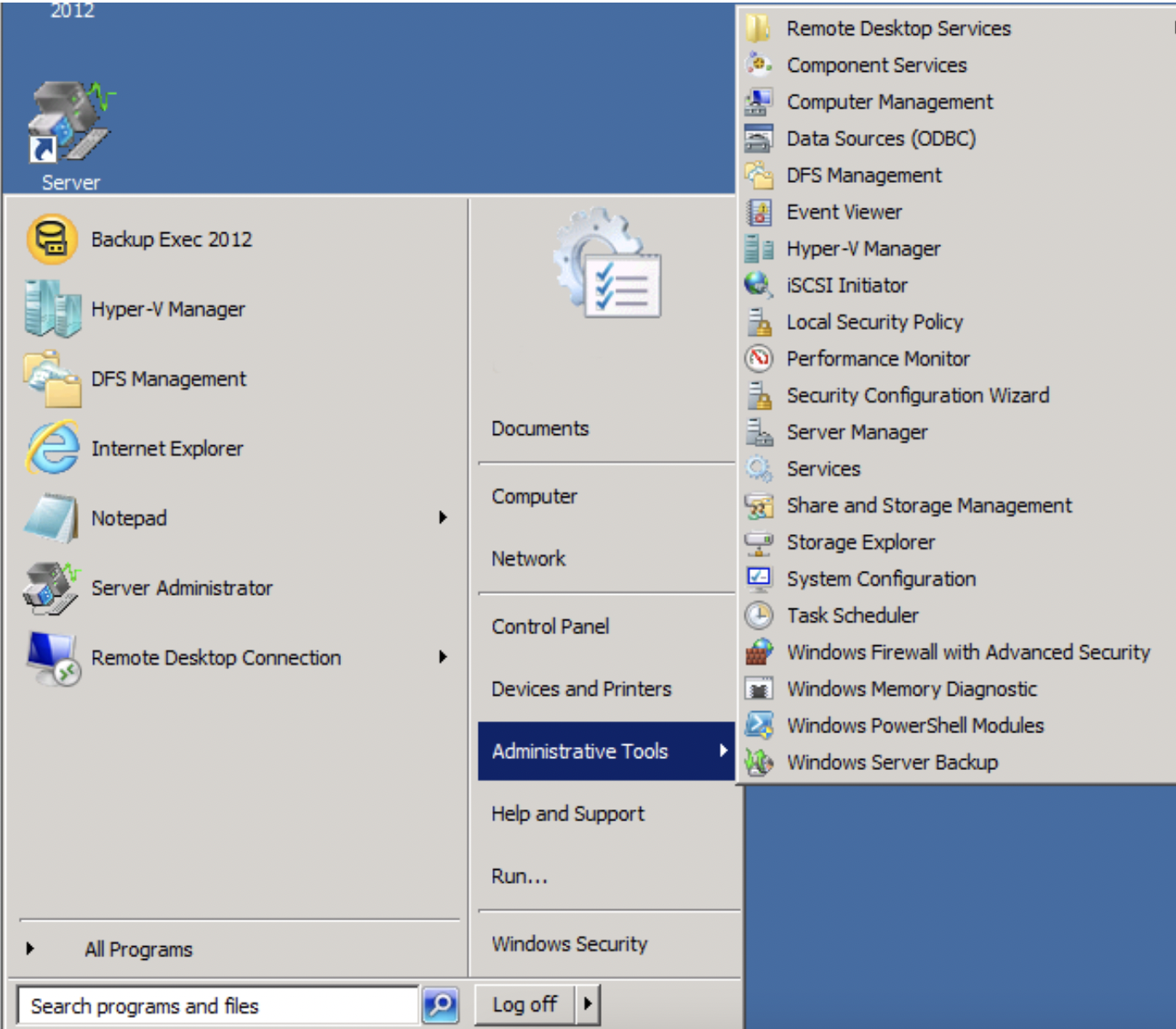Screen dimensions: 1176x1029
Task: Expand All Programs arrow
Action: 31,948
